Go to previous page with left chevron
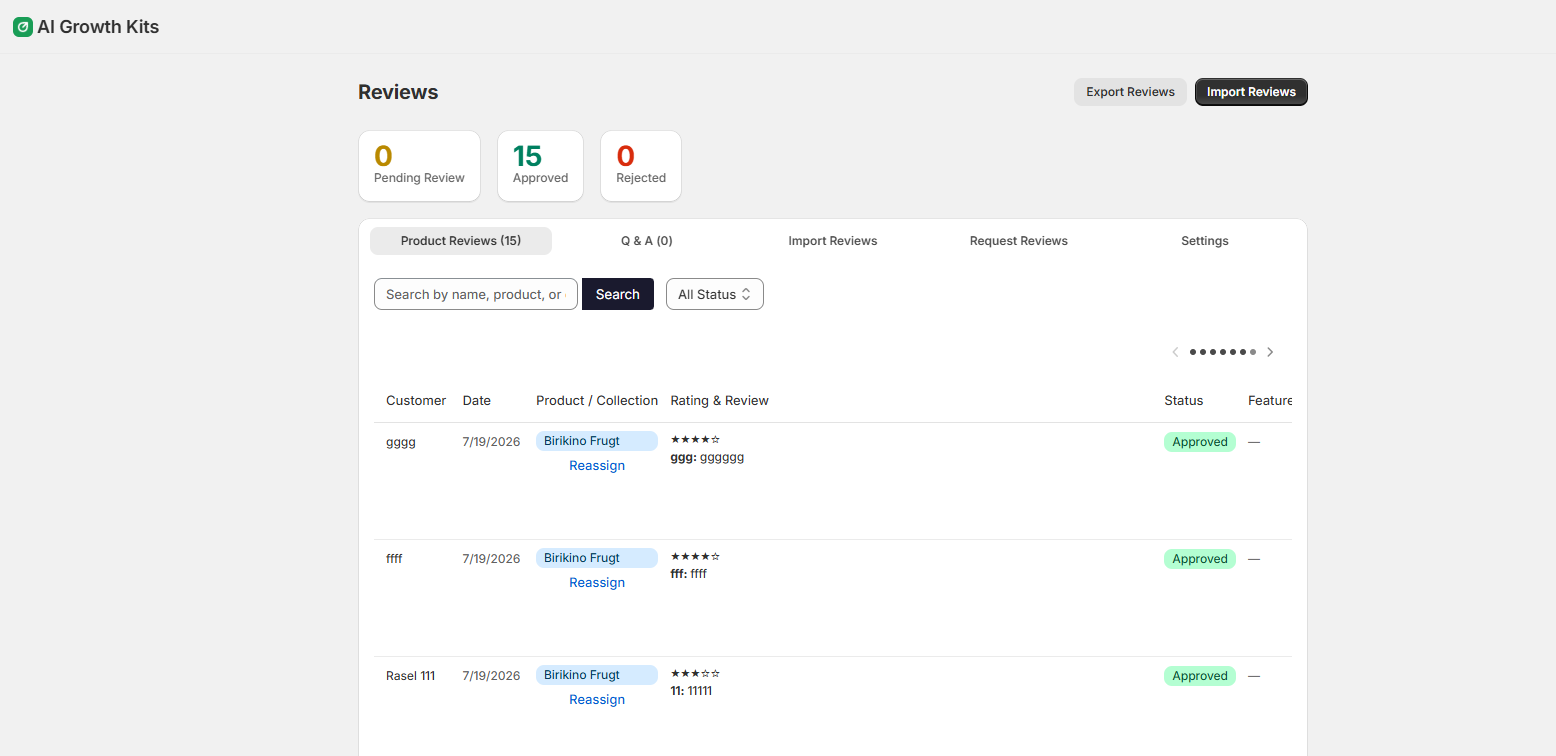 click(1175, 352)
